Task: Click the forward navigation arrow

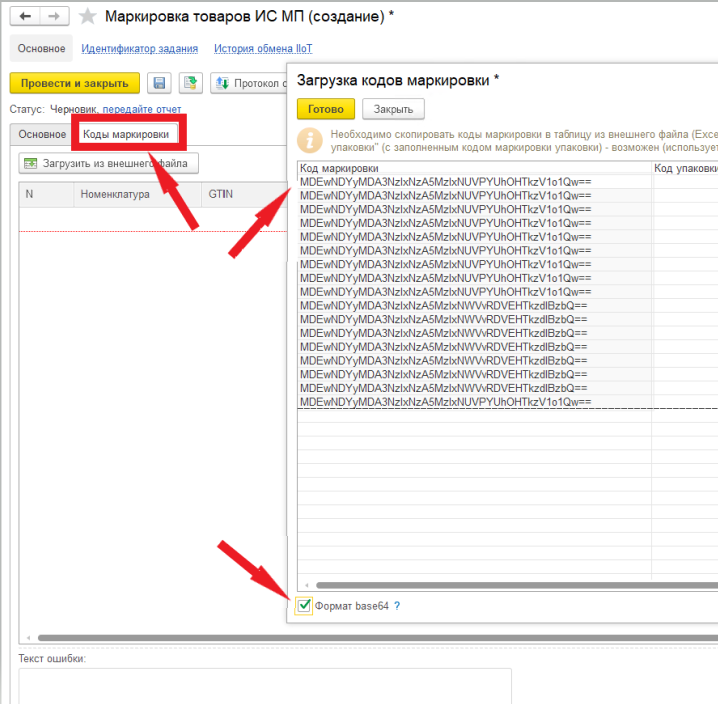Action: 54,16
